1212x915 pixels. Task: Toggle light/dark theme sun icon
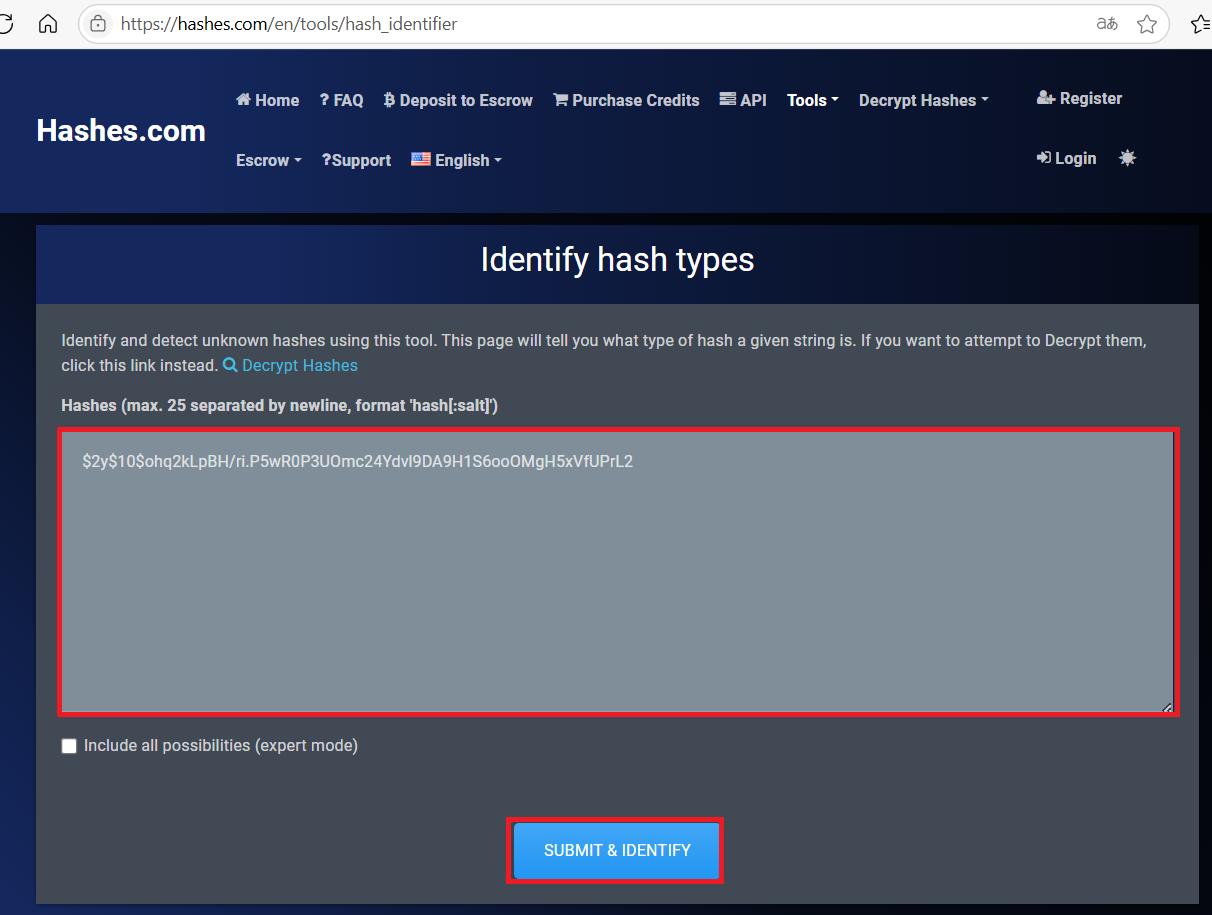point(1127,158)
